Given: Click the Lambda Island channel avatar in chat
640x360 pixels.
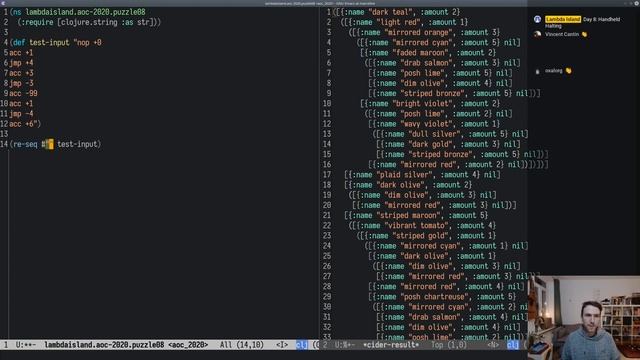Looking at the screenshot, I should click(x=538, y=19).
